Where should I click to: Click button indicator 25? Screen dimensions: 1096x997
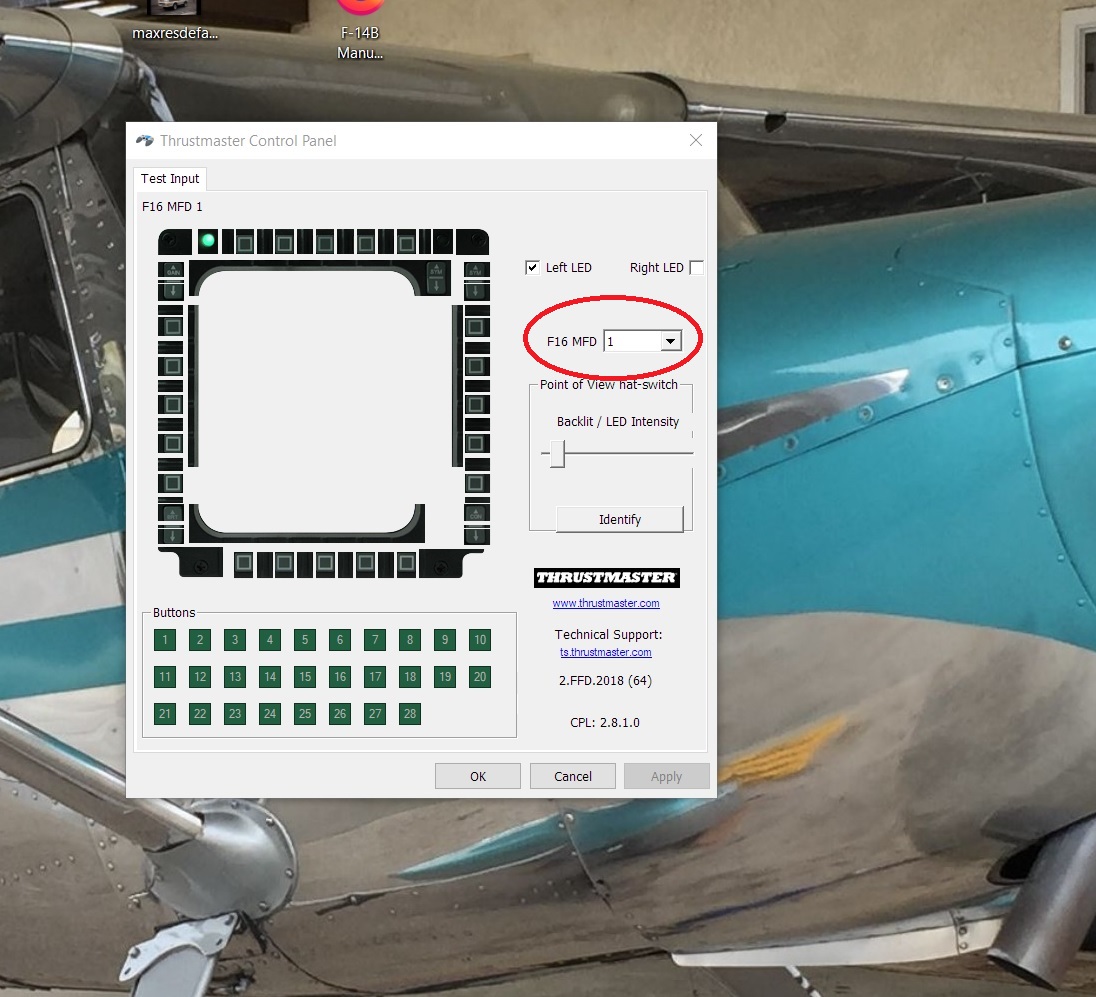tap(305, 713)
